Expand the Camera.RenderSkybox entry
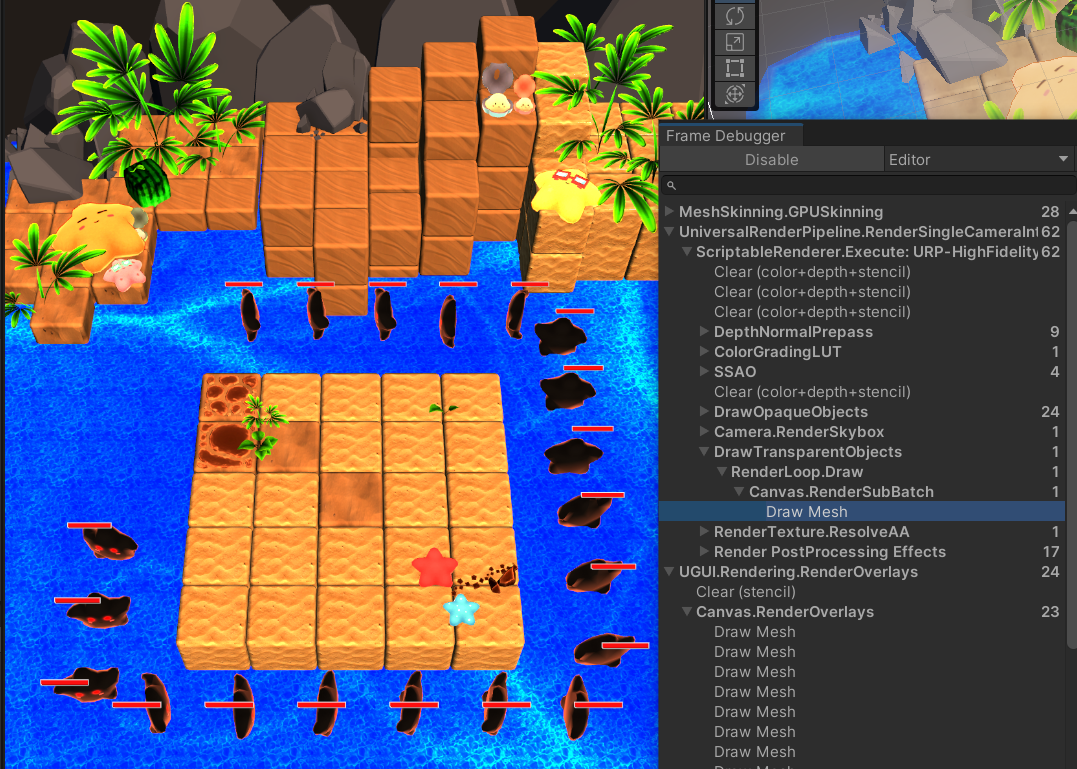The width and height of the screenshot is (1077, 769). [704, 431]
